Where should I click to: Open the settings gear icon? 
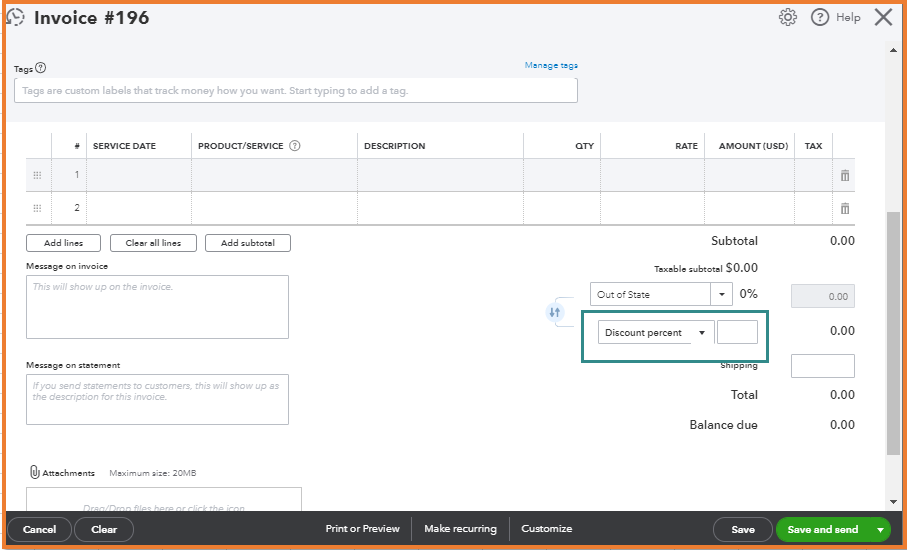coord(788,17)
